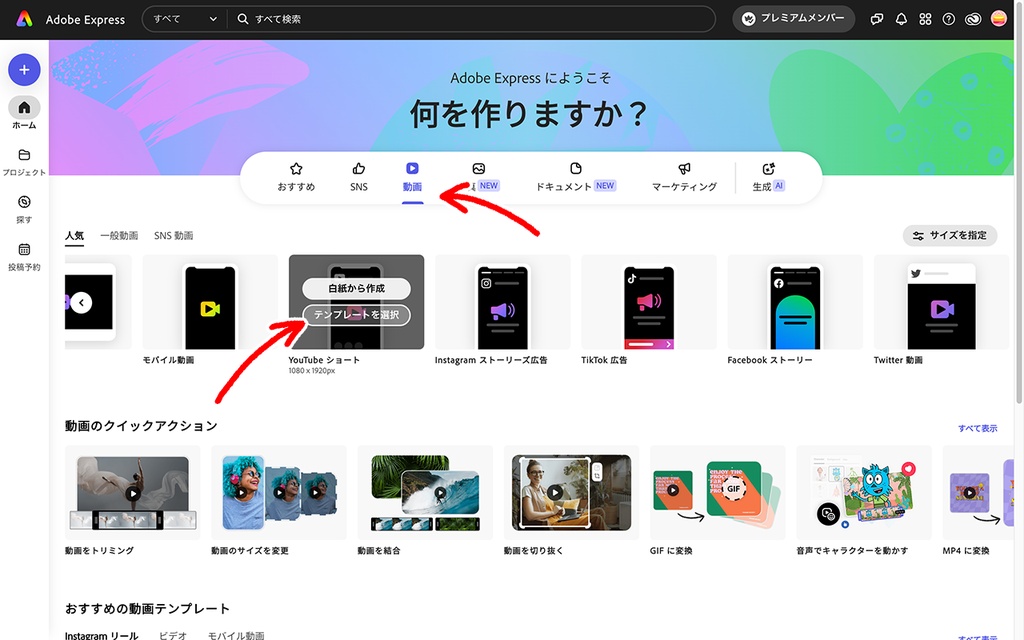
Task: Click the Adobe Express logo icon
Action: point(24,19)
